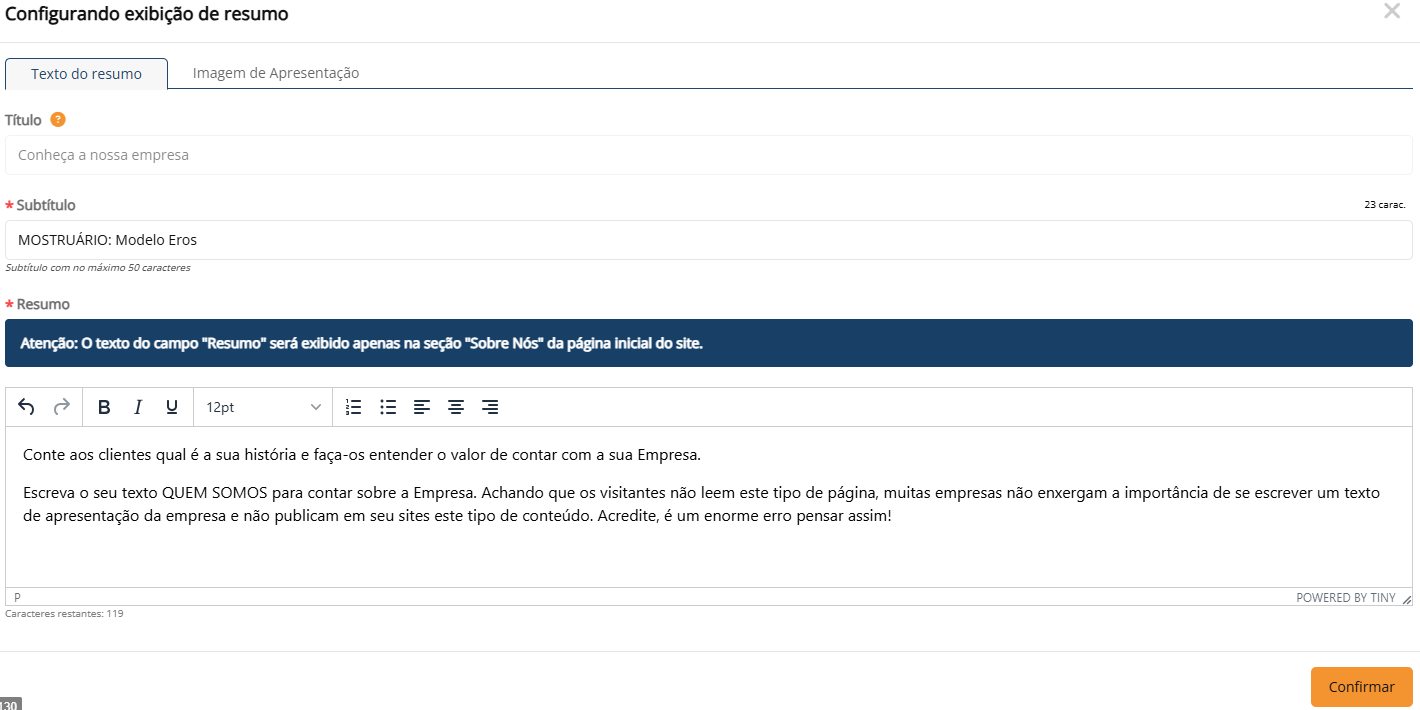
Task: Open the 12pt font size dropdown
Action: click(x=263, y=407)
